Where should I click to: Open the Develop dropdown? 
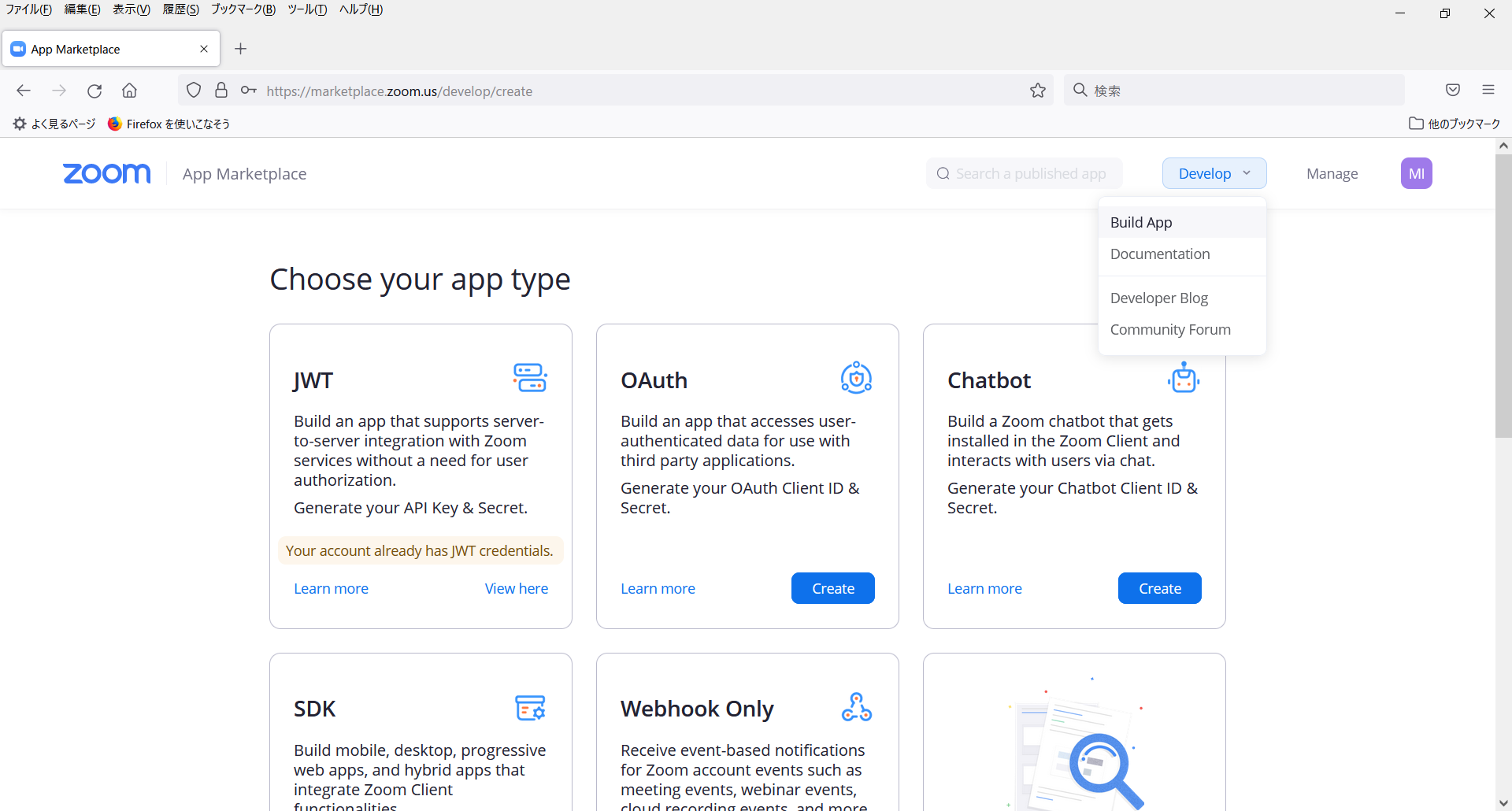[1214, 172]
